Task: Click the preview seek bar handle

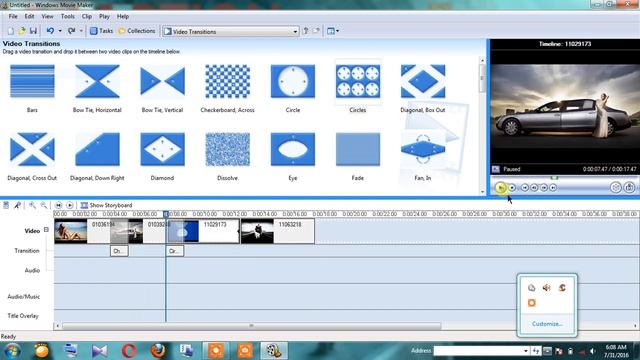Action: [x=554, y=178]
